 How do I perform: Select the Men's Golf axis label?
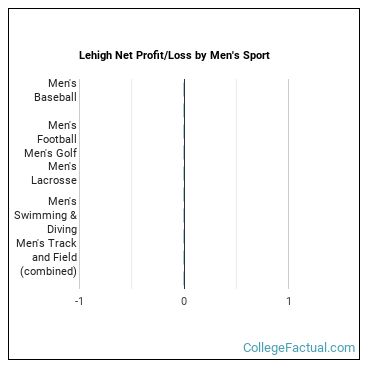tap(50, 153)
